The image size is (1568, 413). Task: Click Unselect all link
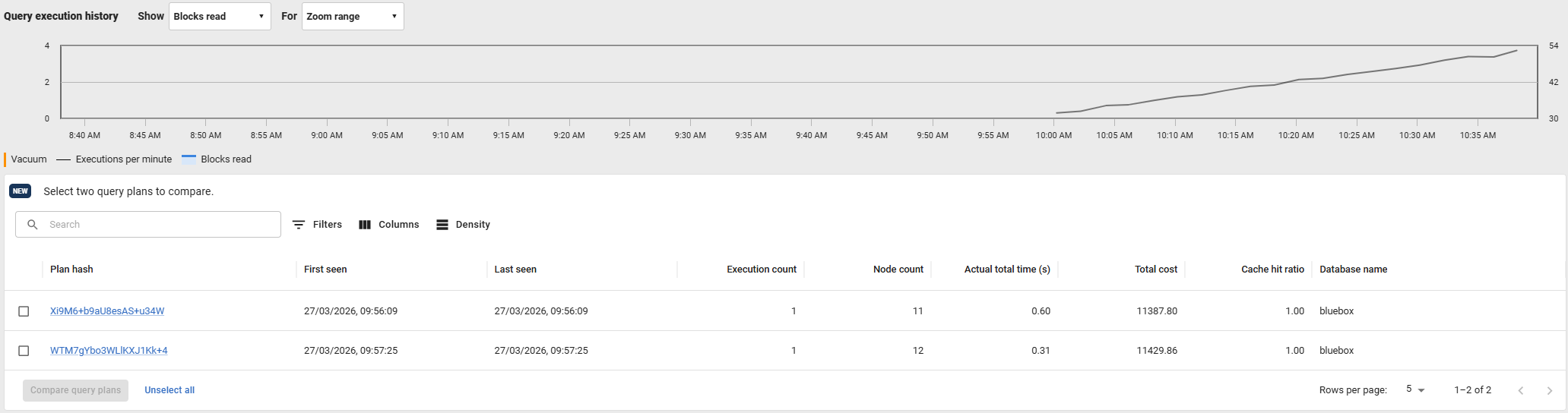tap(169, 390)
